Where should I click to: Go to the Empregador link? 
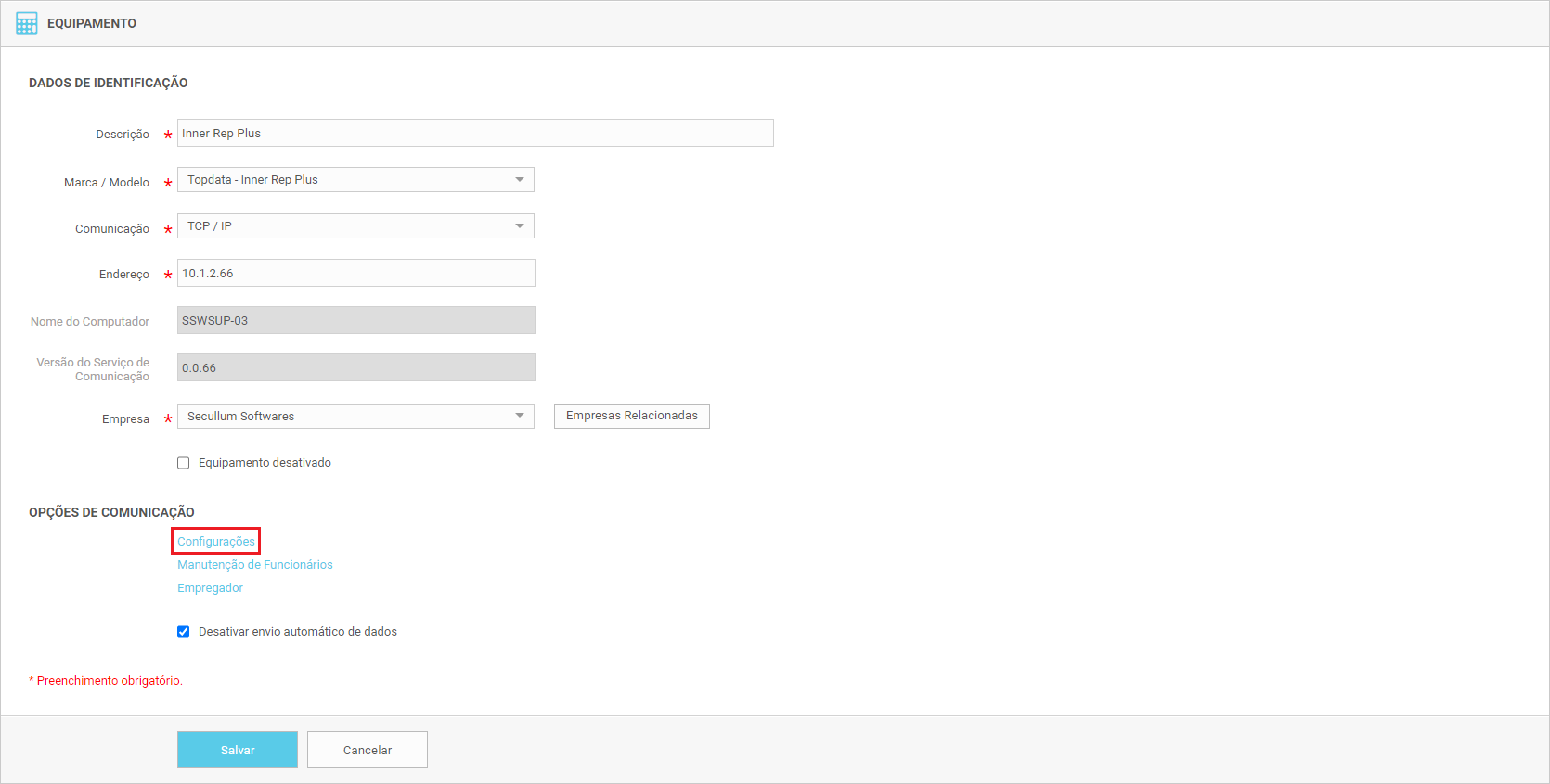211,588
